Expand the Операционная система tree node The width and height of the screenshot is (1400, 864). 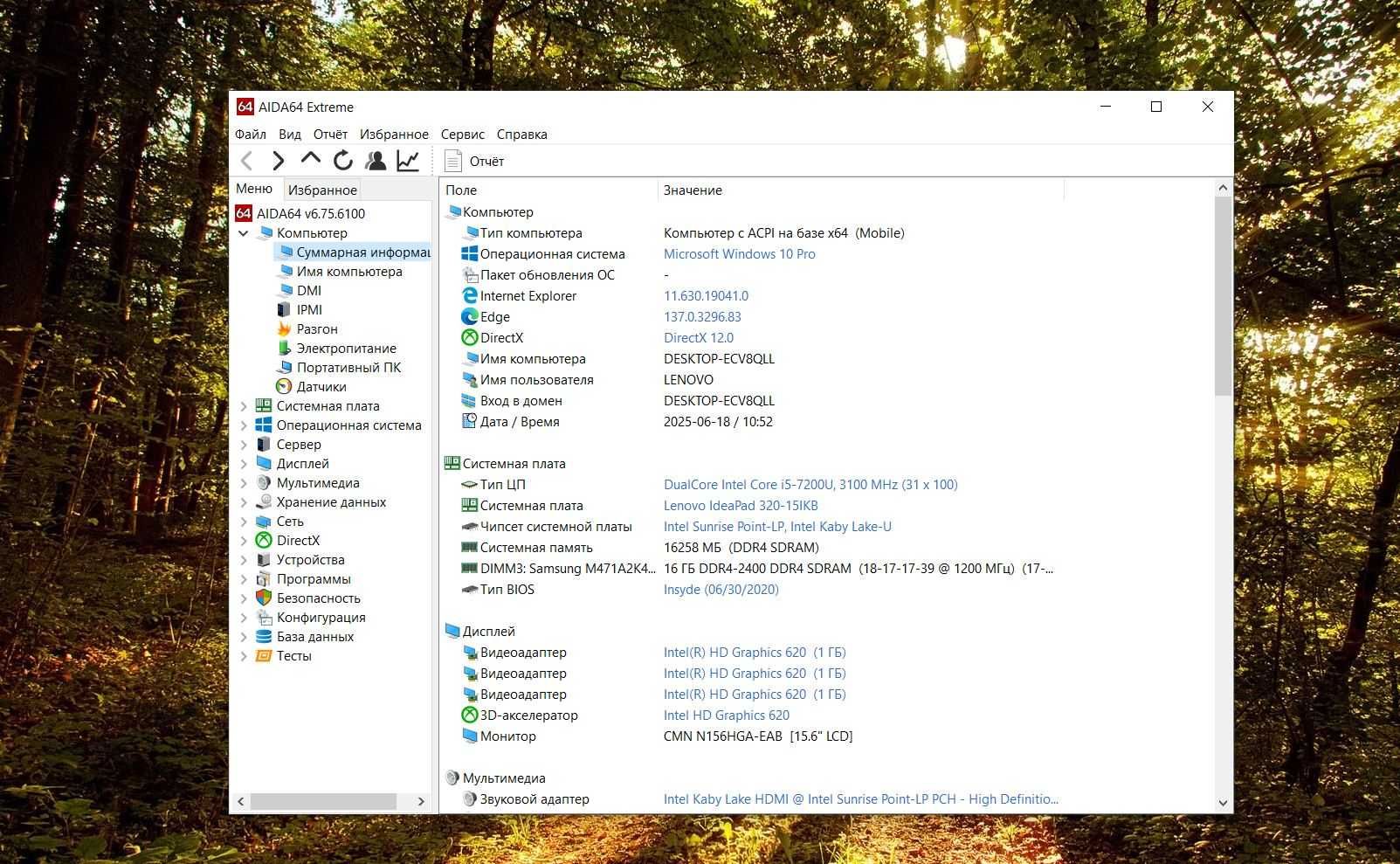(x=244, y=425)
